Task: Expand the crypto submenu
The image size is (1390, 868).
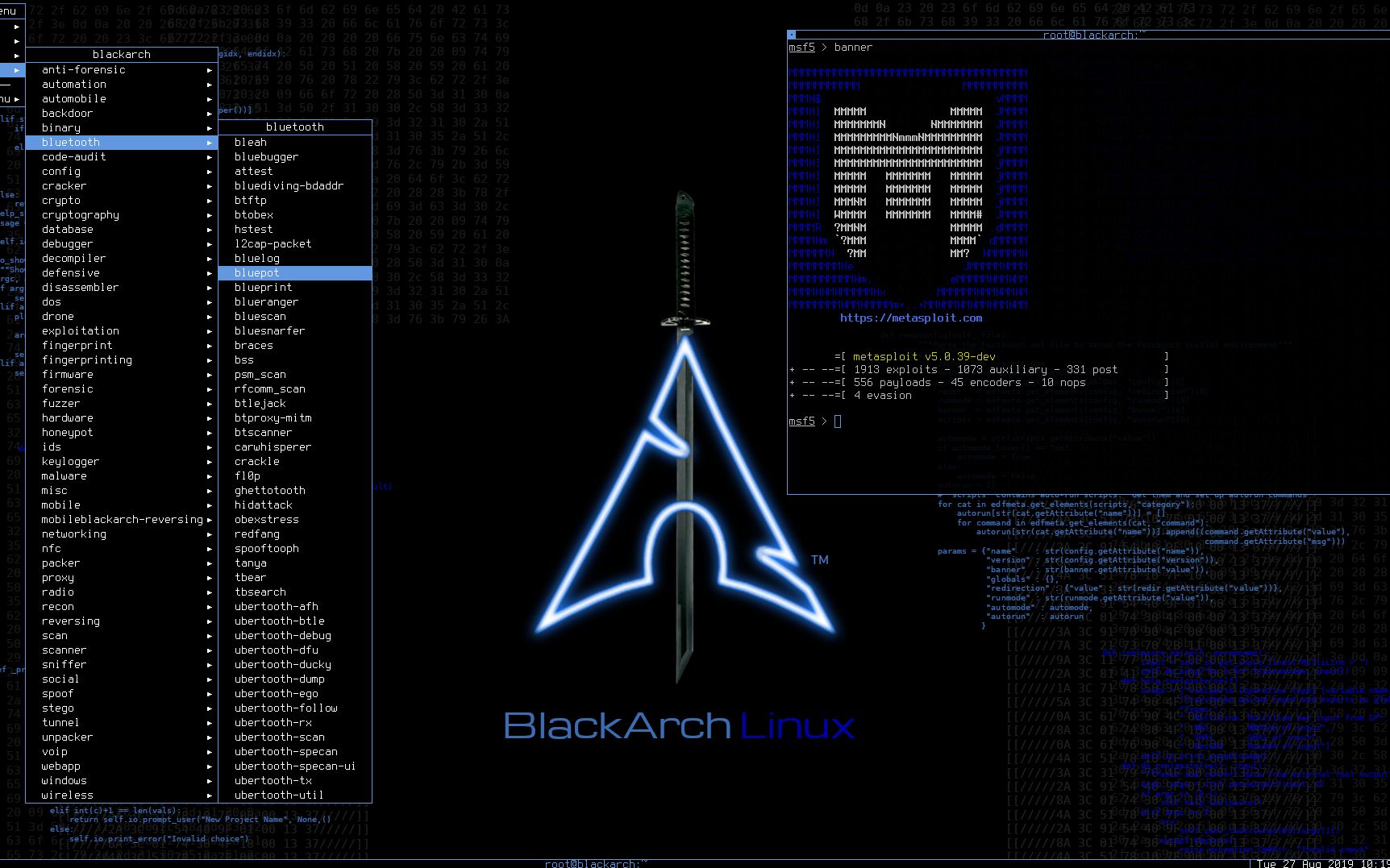Action: click(x=209, y=201)
